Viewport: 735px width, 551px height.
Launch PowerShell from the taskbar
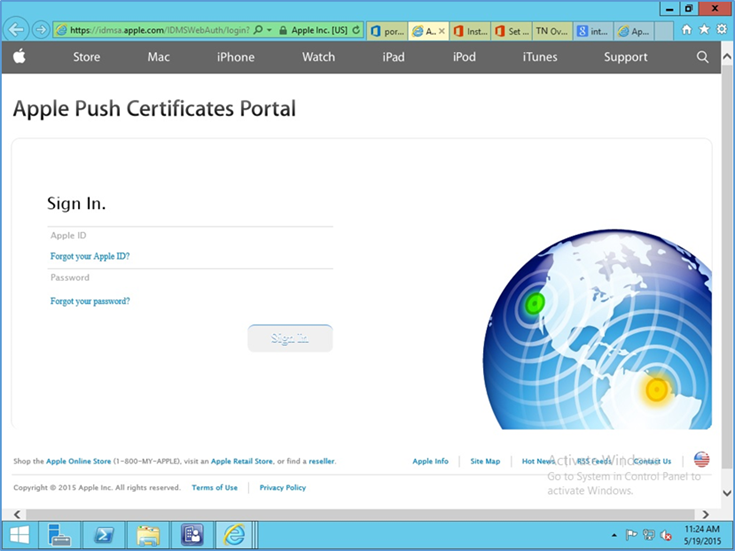(x=104, y=535)
